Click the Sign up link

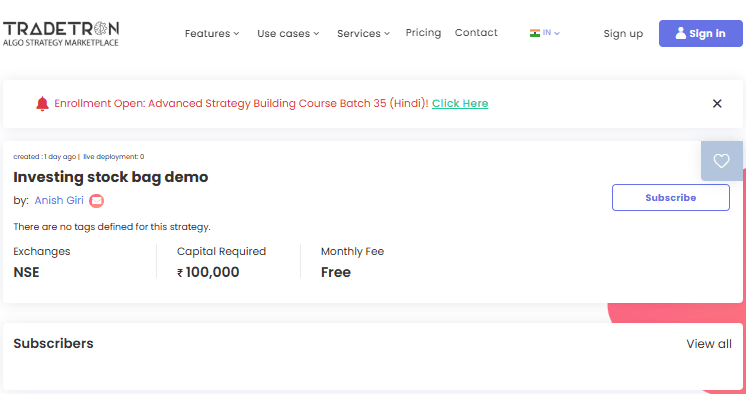click(x=623, y=34)
